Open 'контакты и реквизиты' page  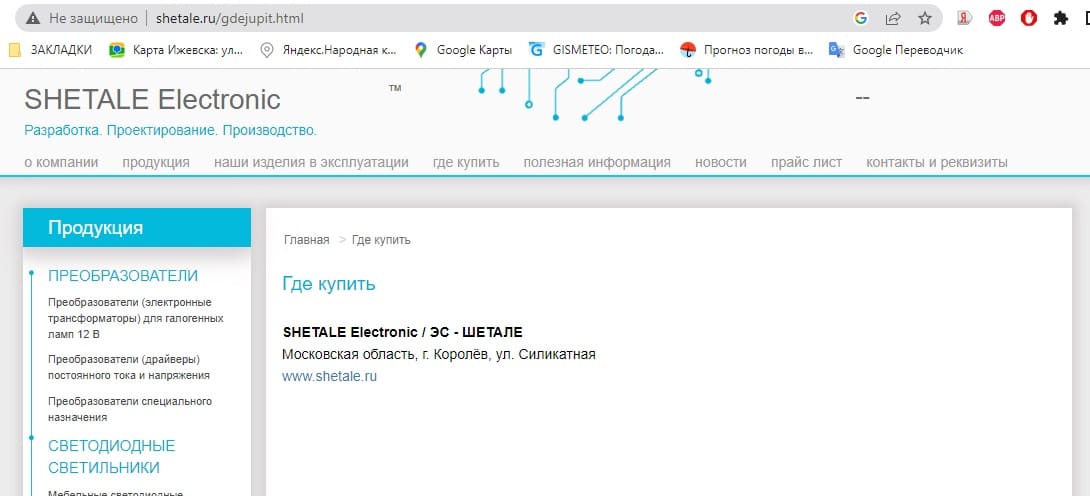point(937,162)
